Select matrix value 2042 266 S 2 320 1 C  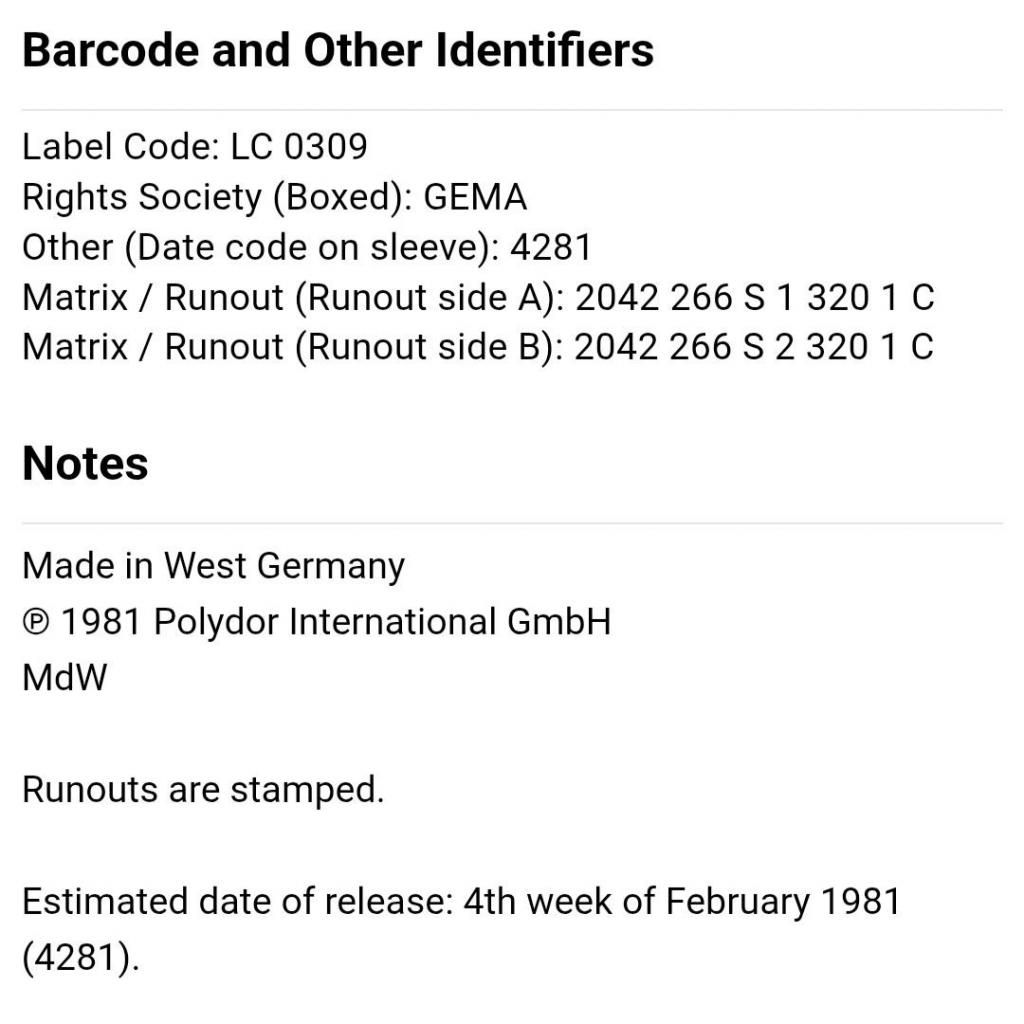click(754, 347)
